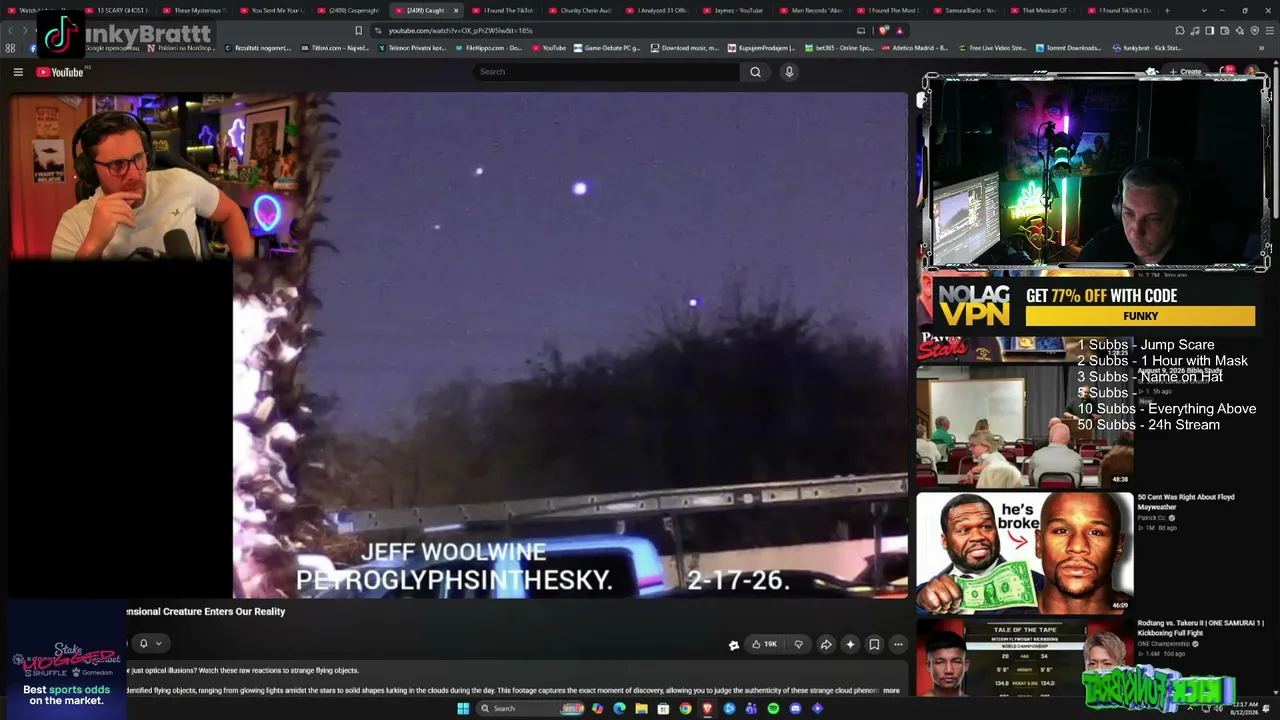Open the 'Torrent Downloads' bookmark
This screenshot has width=1280, height=720.
1068,48
